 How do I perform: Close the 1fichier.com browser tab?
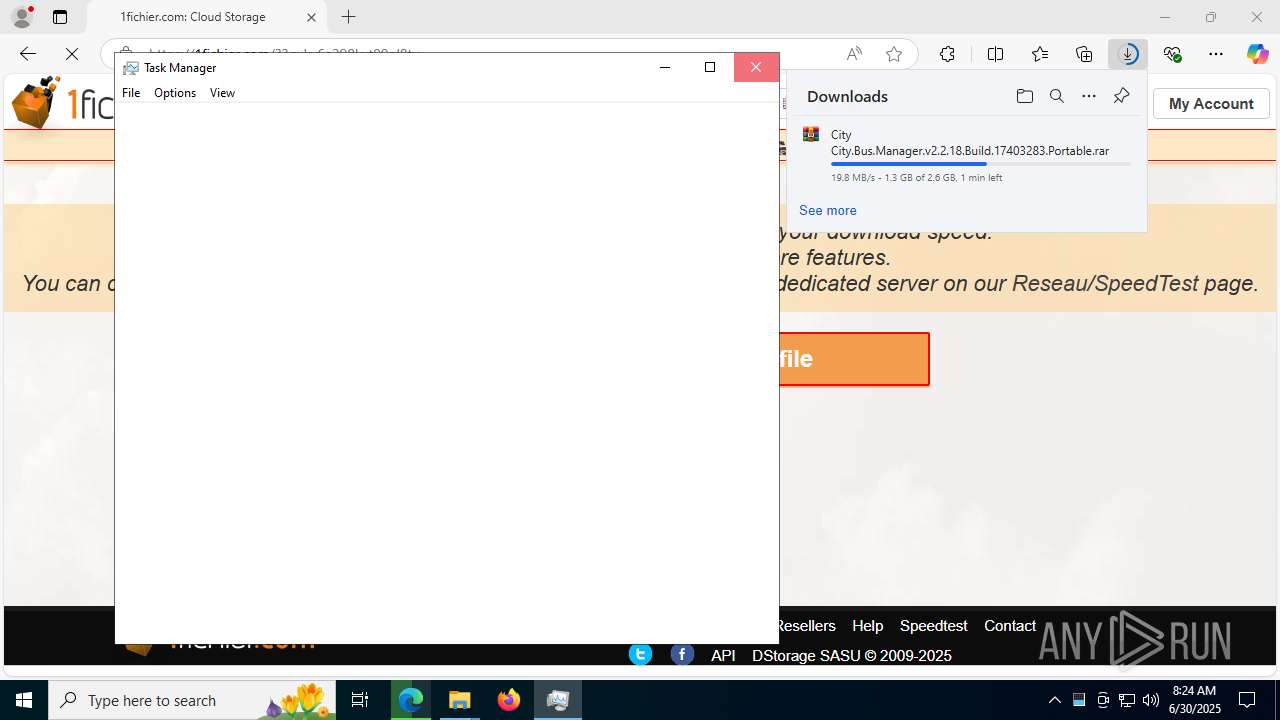point(311,17)
